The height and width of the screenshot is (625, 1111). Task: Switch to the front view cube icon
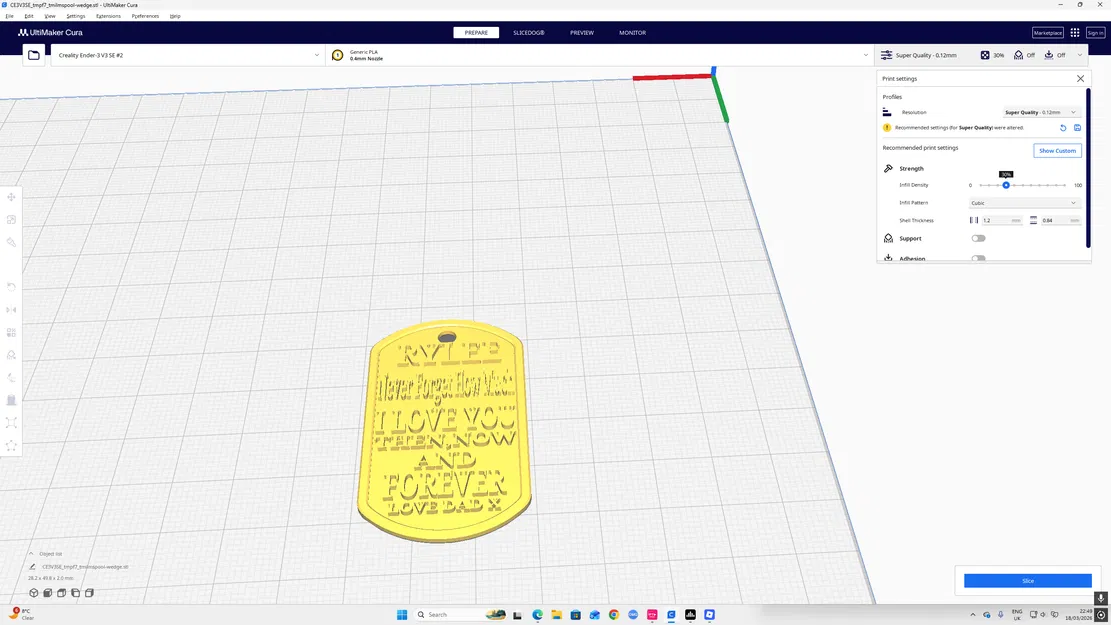(46, 592)
